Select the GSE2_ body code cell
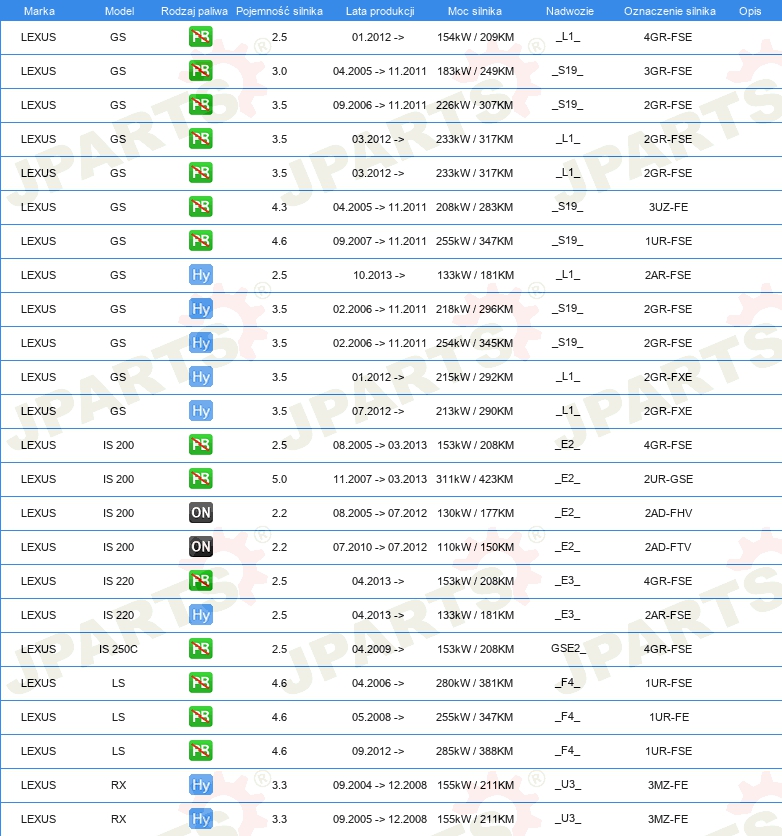The height and width of the screenshot is (836, 782). coord(568,648)
